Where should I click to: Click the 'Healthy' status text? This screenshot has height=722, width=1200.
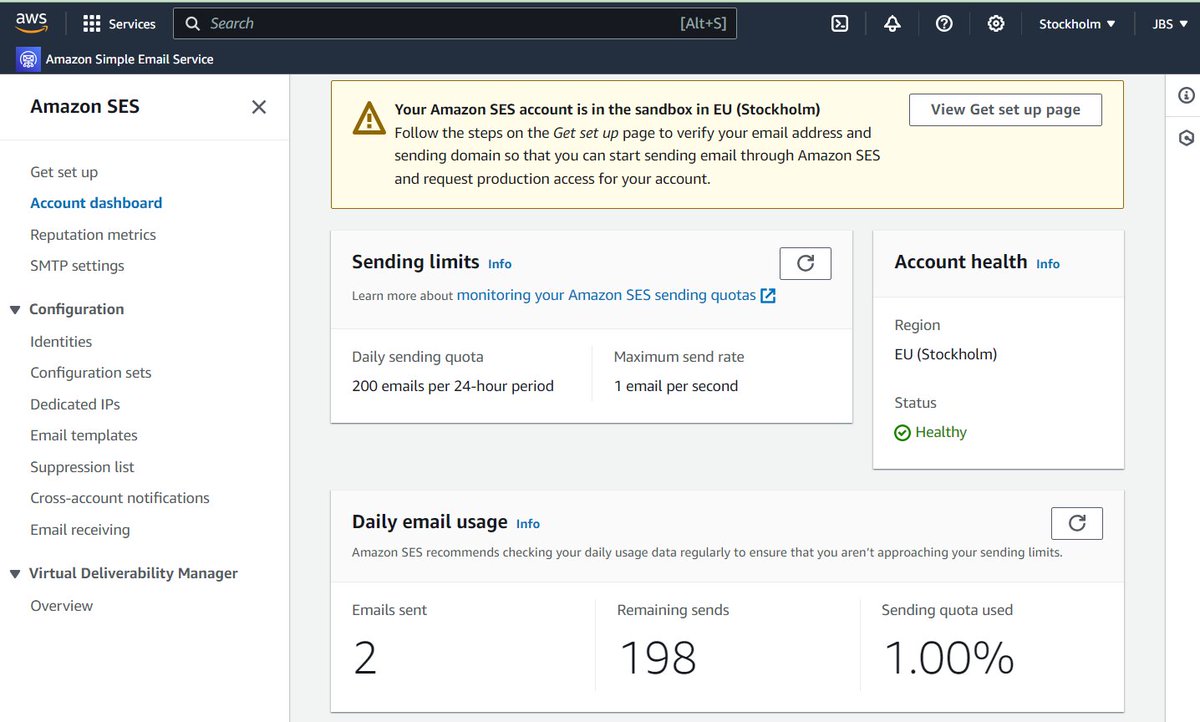pyautogui.click(x=941, y=432)
